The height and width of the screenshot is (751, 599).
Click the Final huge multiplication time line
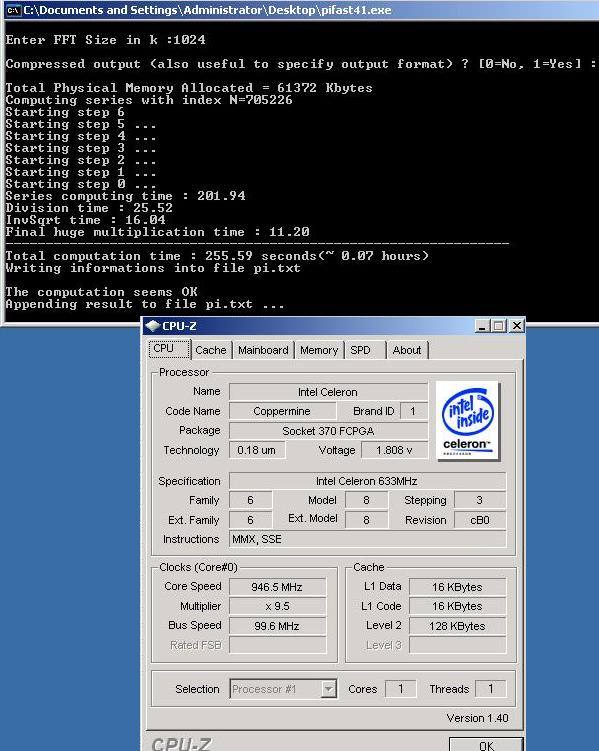tap(157, 232)
